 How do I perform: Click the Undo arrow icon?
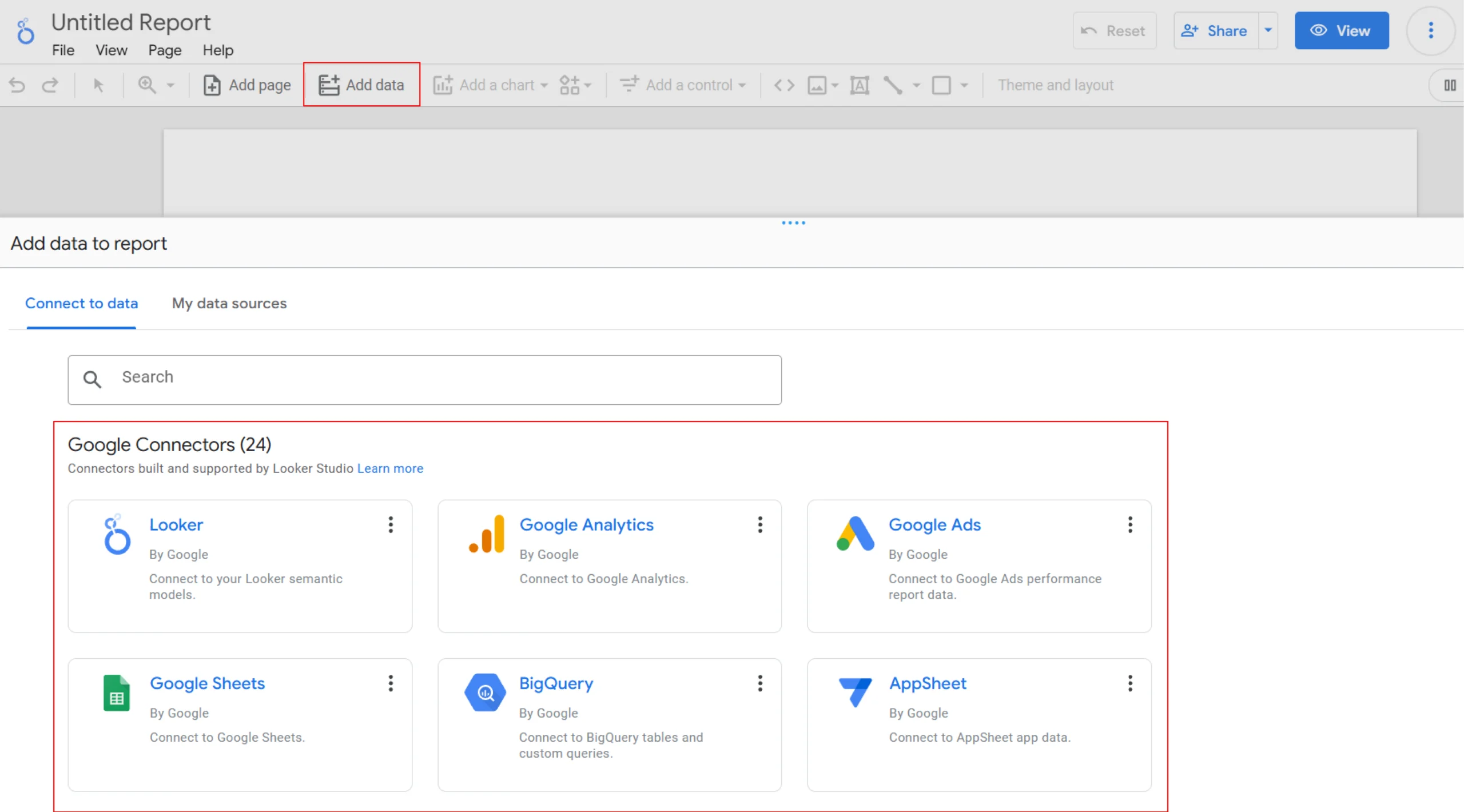tap(17, 85)
